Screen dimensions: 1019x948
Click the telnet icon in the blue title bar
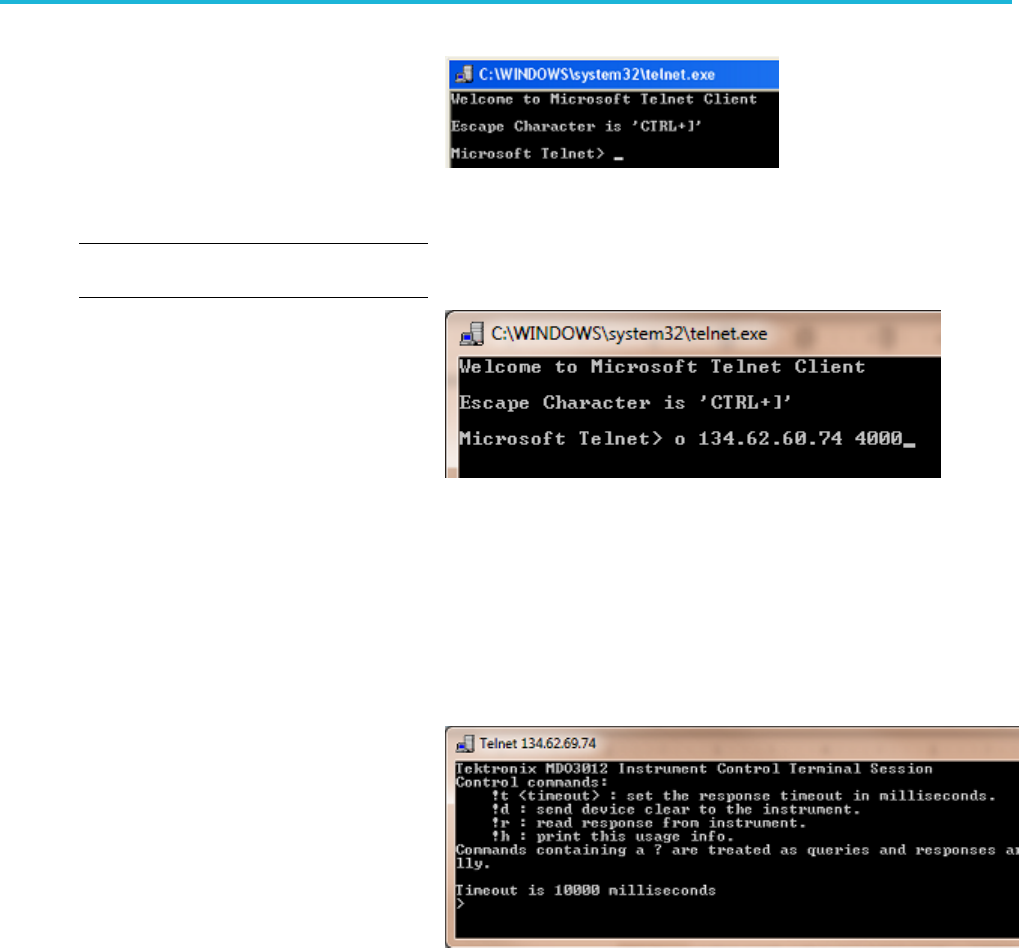pyautogui.click(x=464, y=75)
